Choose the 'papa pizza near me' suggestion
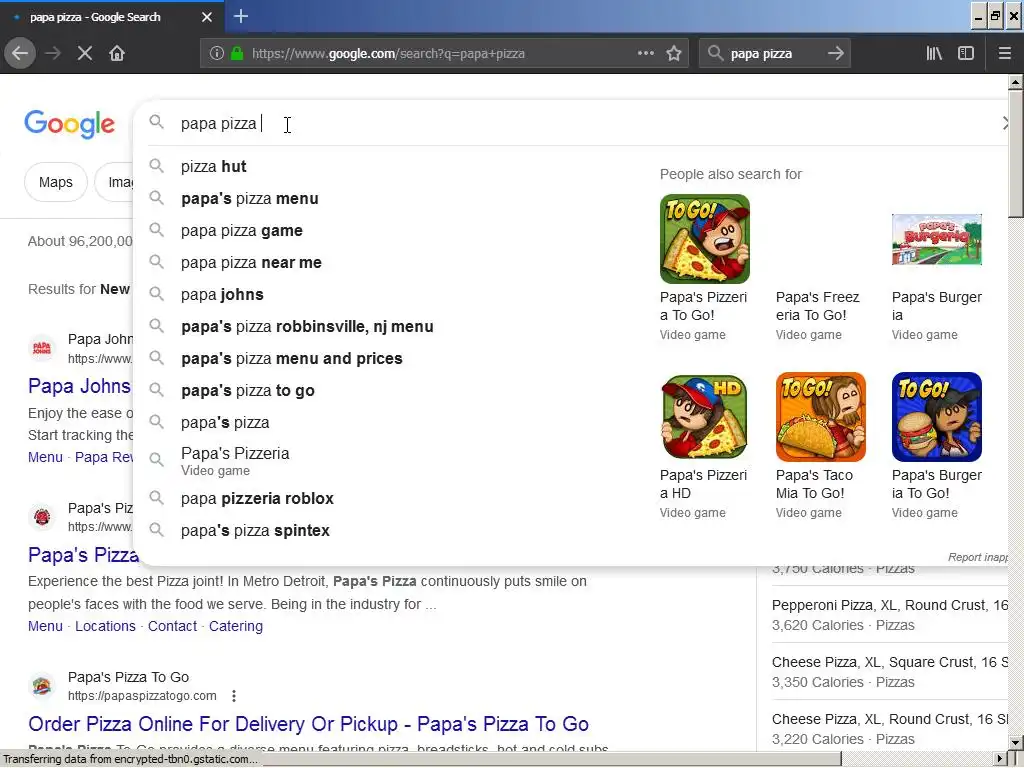Viewport: 1024px width, 768px height. pos(251,263)
